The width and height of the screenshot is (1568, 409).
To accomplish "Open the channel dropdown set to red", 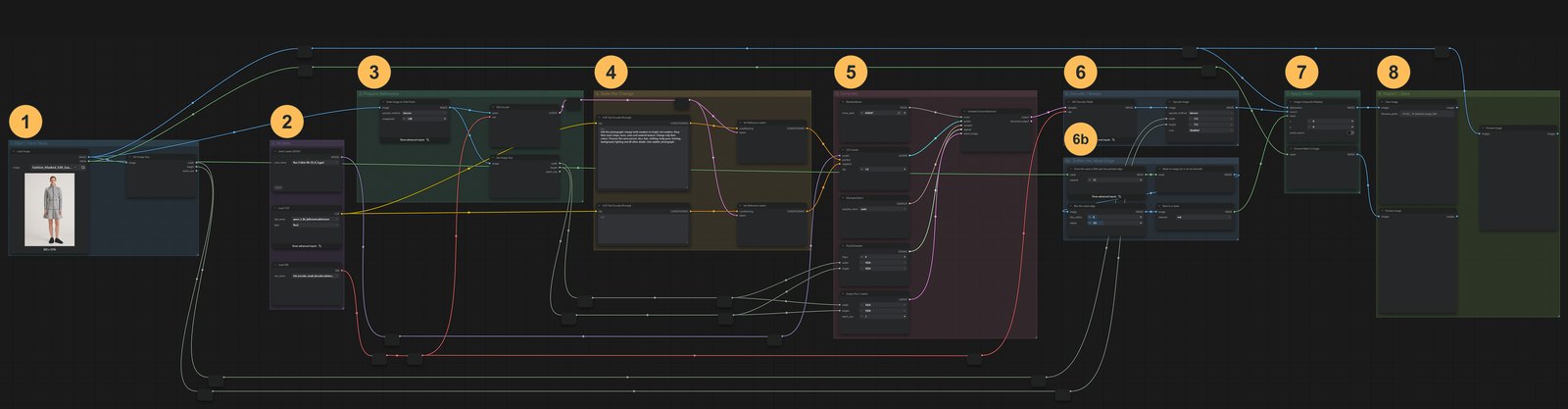I will (x=1204, y=217).
